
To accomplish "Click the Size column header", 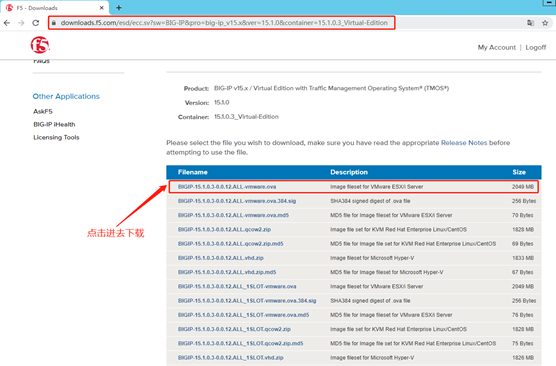I will pyautogui.click(x=519, y=172).
